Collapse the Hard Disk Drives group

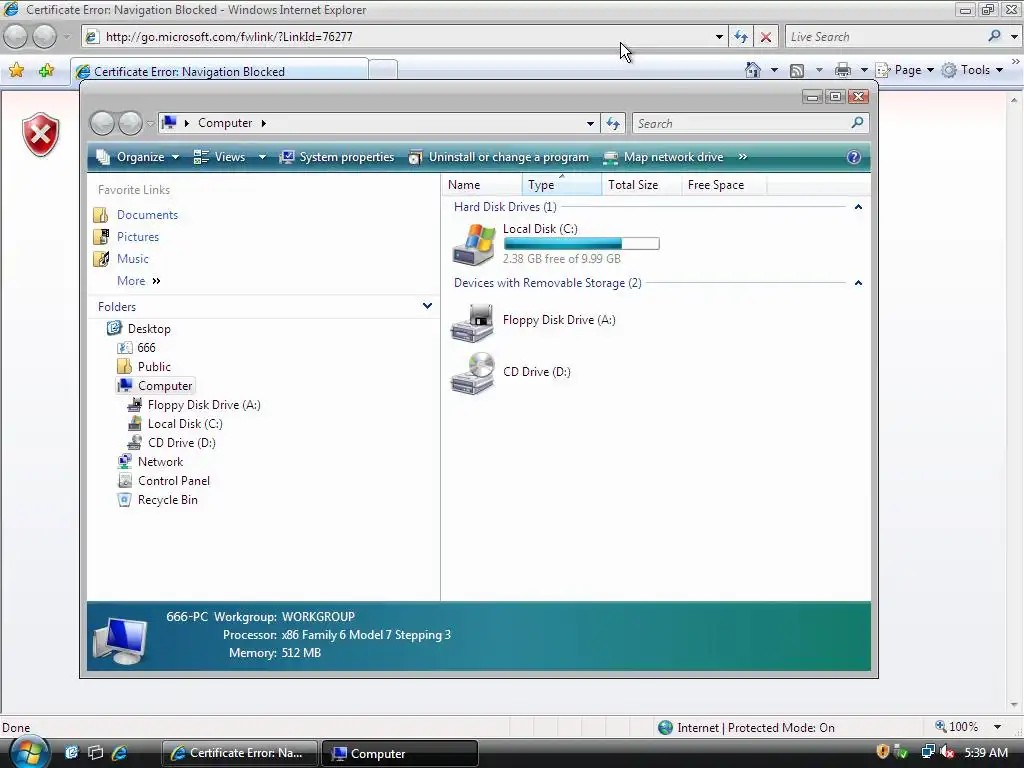coord(858,206)
